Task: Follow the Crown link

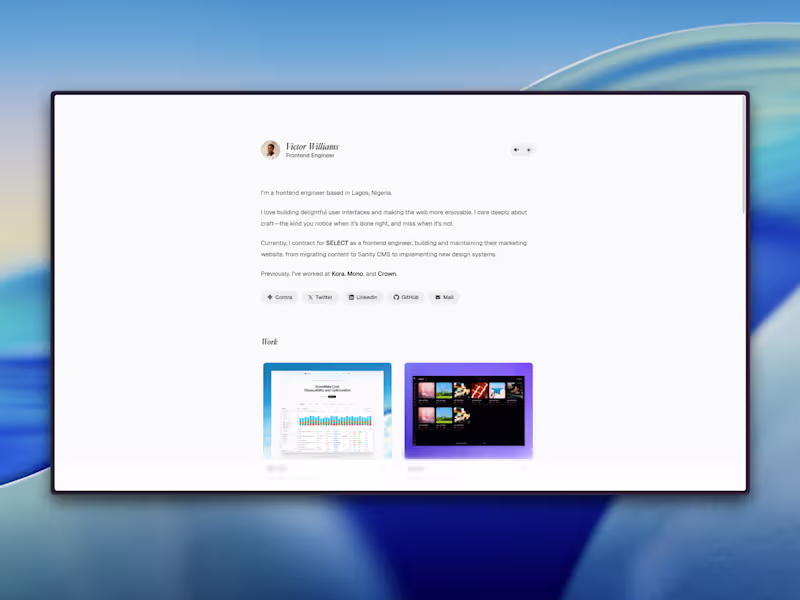Action: pyautogui.click(x=387, y=274)
